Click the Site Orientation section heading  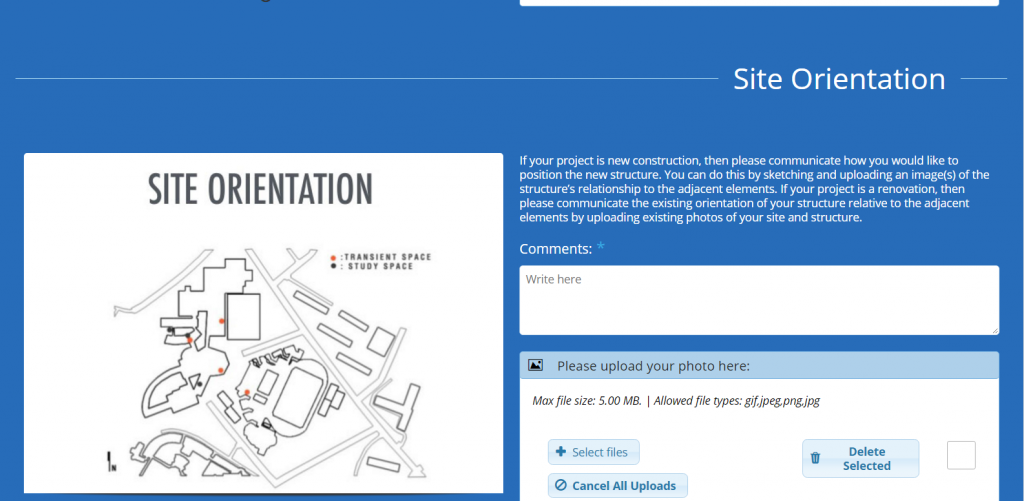click(839, 79)
